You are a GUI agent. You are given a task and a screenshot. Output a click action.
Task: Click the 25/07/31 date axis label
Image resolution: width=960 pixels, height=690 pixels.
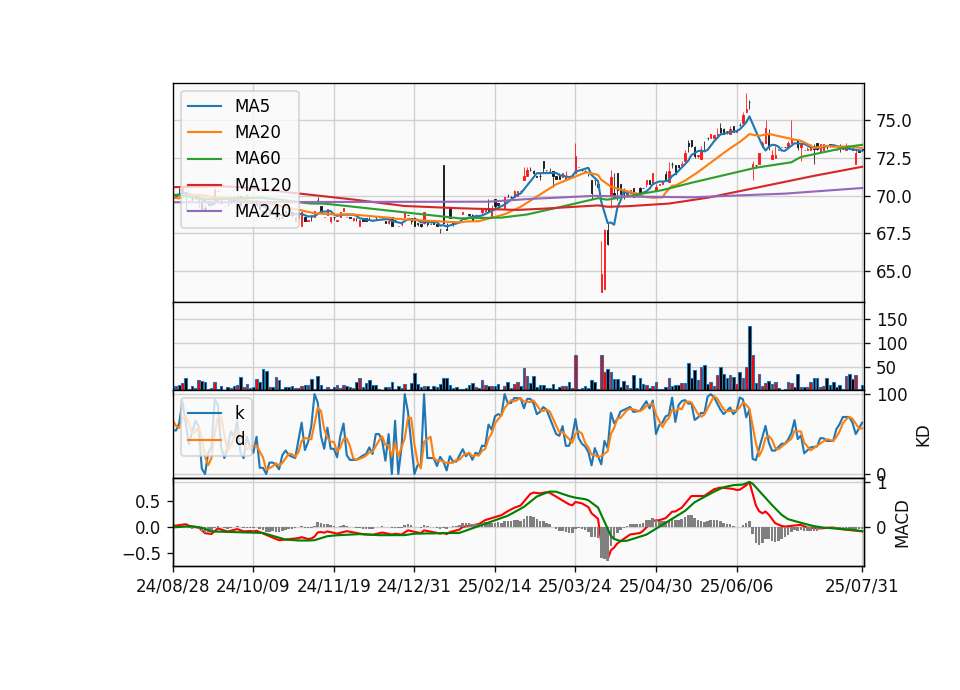point(861,586)
